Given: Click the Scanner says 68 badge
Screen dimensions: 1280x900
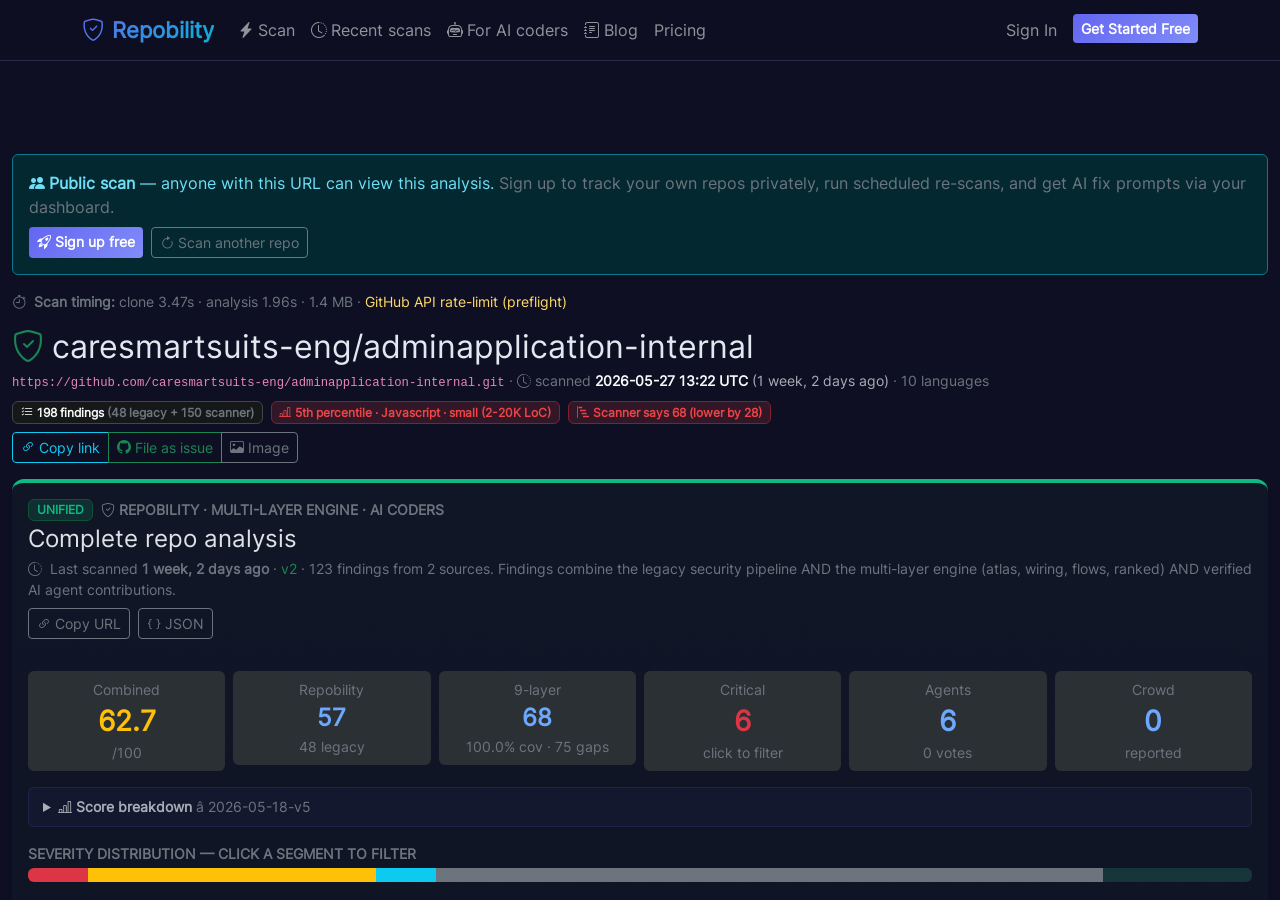Looking at the screenshot, I should (669, 412).
